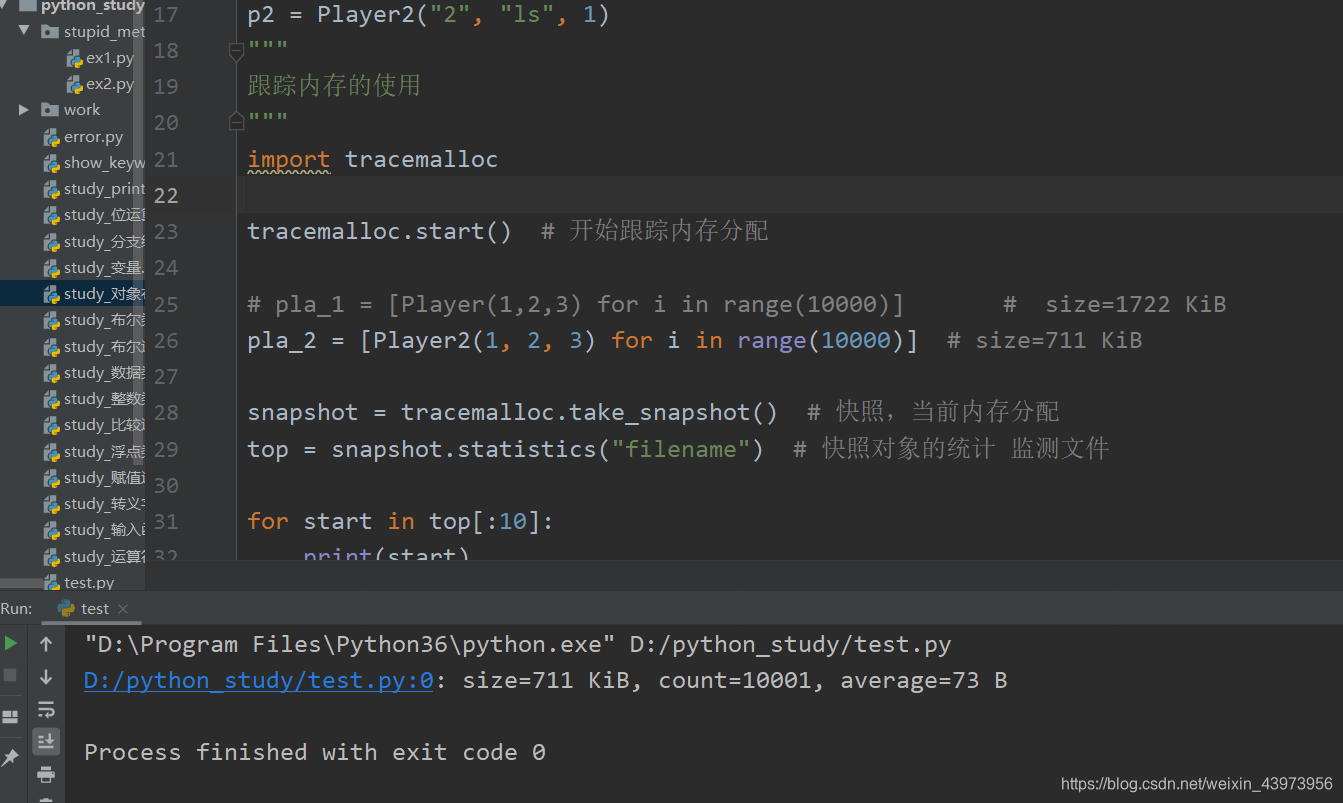Click 'tracemalloc.take_snapshot()' call

tap(589, 413)
